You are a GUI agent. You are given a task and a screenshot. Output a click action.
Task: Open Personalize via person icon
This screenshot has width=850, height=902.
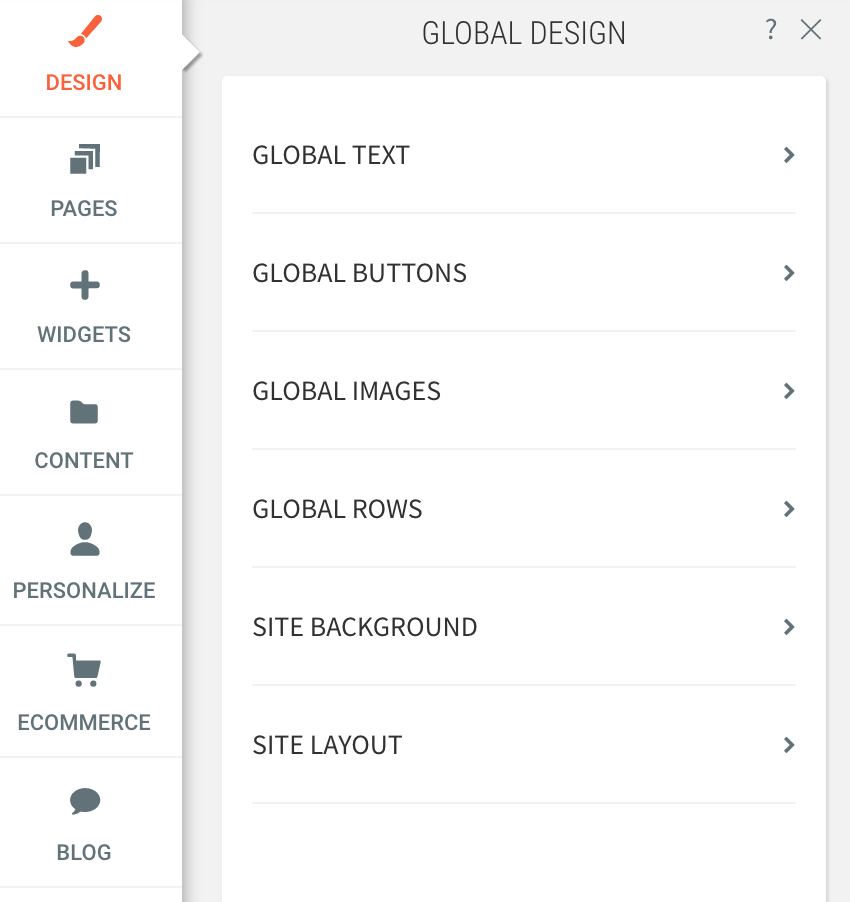pyautogui.click(x=85, y=539)
